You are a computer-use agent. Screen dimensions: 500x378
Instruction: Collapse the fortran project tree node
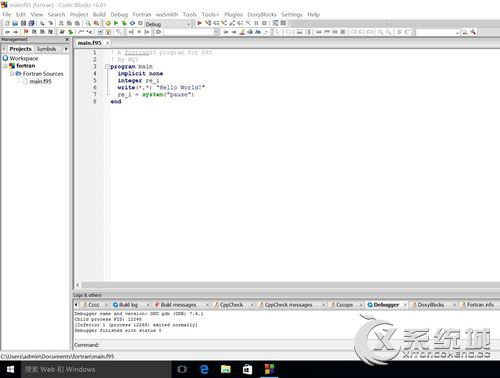pos(6,66)
